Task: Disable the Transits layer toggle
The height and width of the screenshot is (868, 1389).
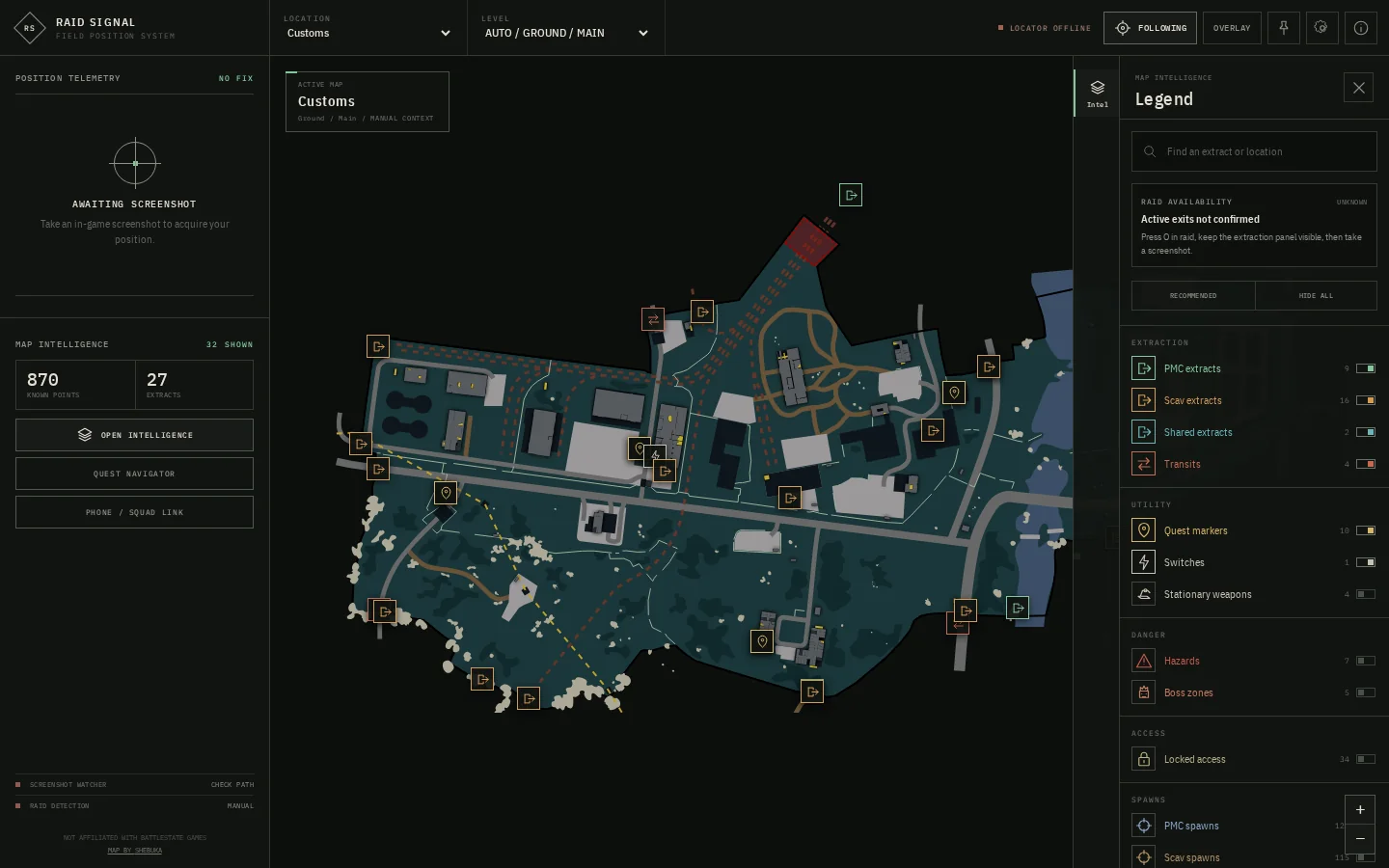Action: (x=1366, y=464)
